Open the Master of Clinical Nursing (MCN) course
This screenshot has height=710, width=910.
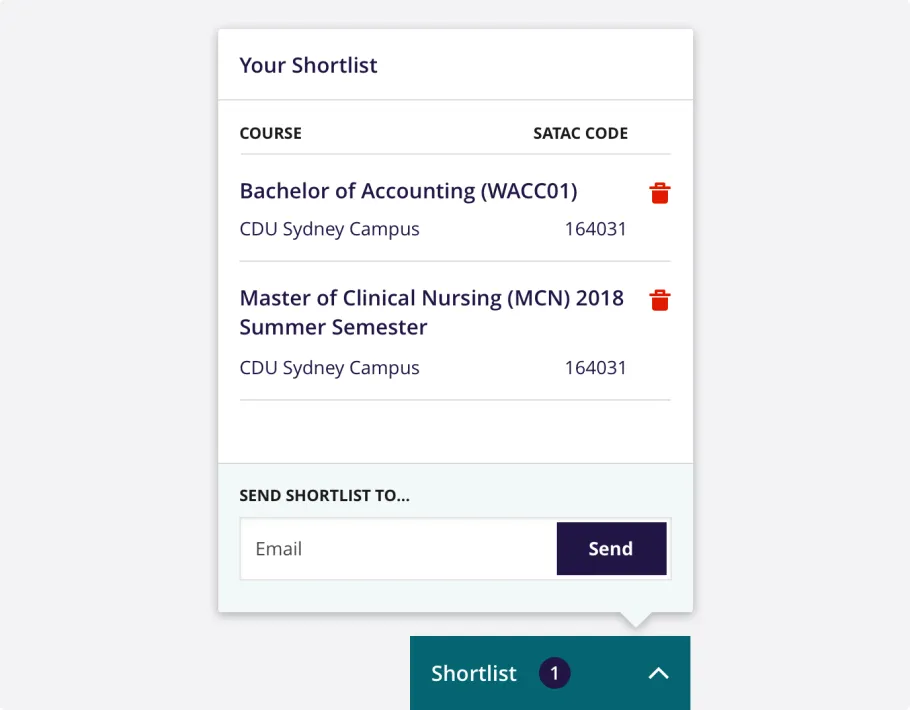click(x=431, y=298)
